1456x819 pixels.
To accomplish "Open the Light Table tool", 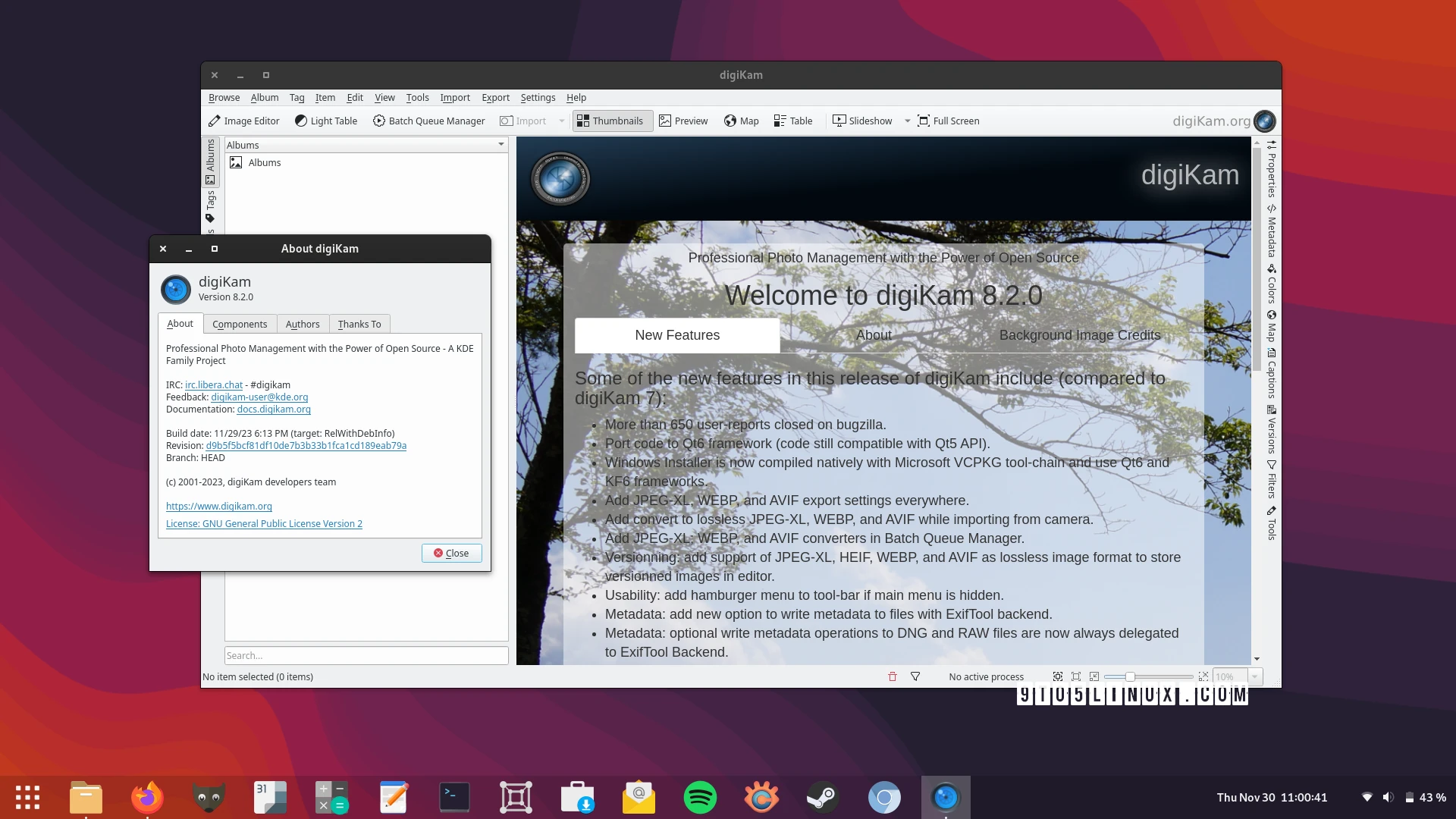I will [326, 121].
